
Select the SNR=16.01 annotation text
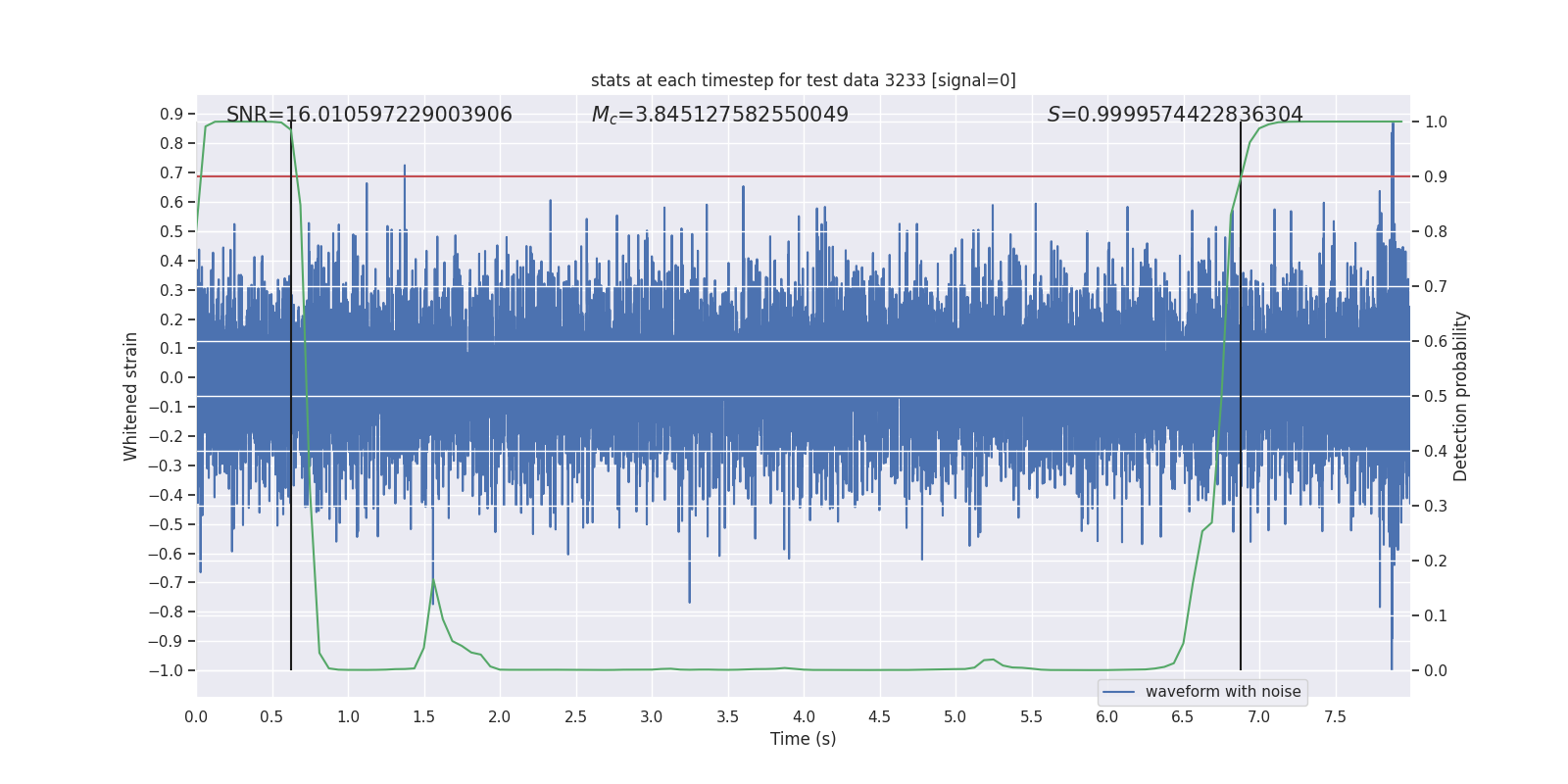coord(368,115)
